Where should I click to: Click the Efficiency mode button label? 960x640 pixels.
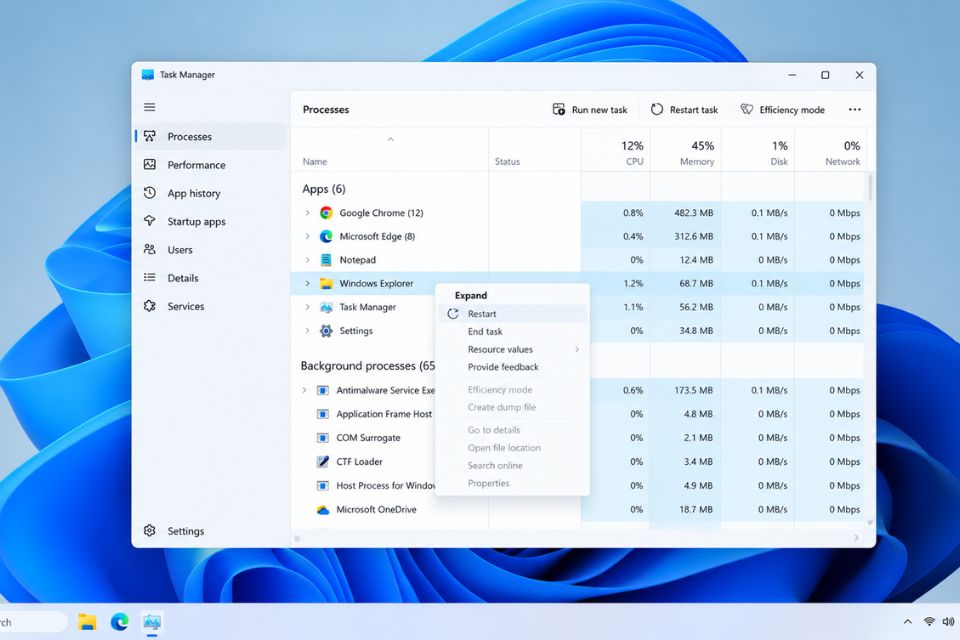792,110
